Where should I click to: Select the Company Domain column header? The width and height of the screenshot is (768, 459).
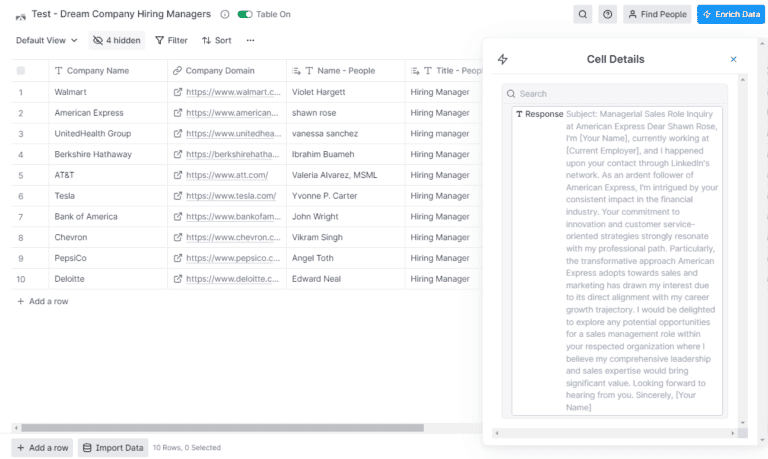pos(219,71)
